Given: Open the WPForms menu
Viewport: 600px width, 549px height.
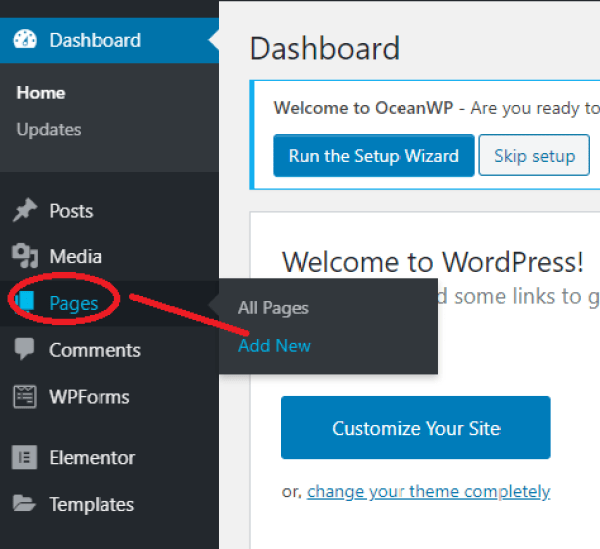Looking at the screenshot, I should pyautogui.click(x=109, y=397).
